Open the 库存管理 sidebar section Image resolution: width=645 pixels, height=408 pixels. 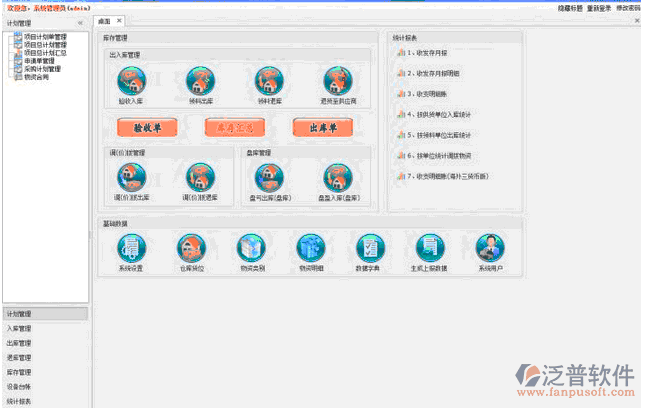45,372
